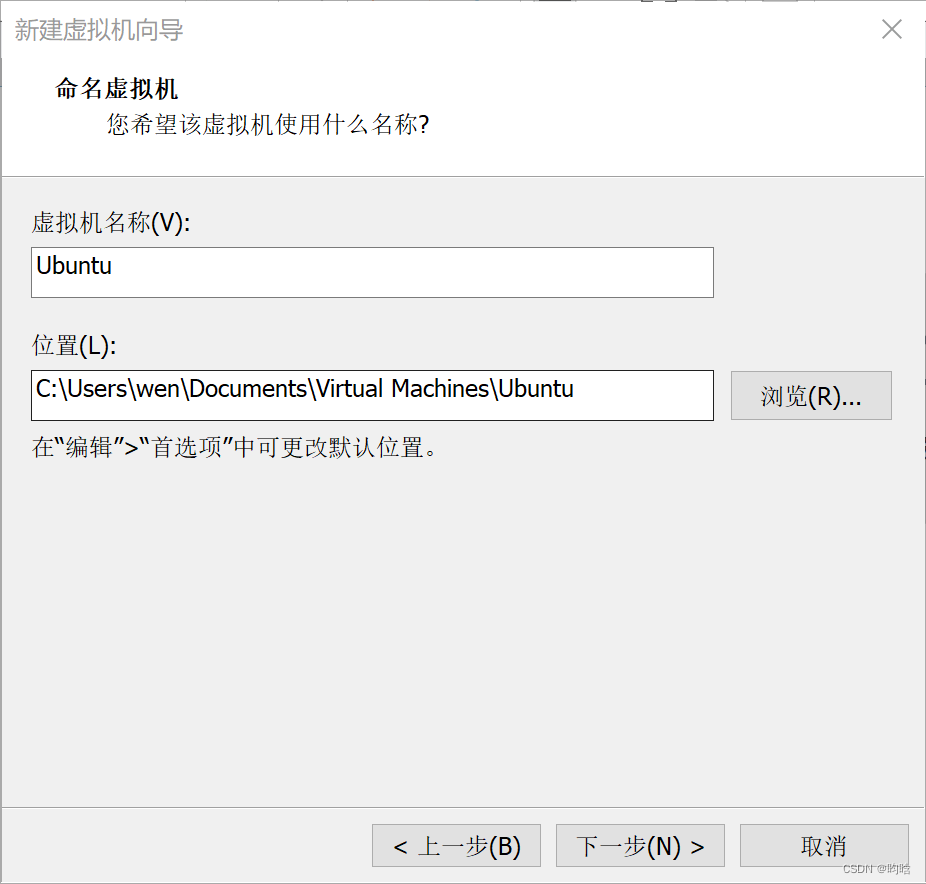This screenshot has width=926, height=884.
Task: Click the wizard title 新建虚拟机向导
Action: (96, 31)
